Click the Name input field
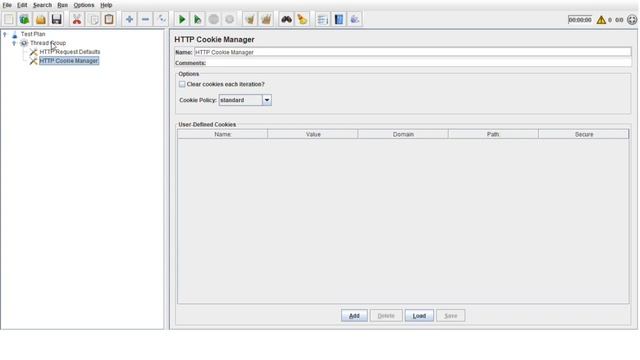 [413, 52]
